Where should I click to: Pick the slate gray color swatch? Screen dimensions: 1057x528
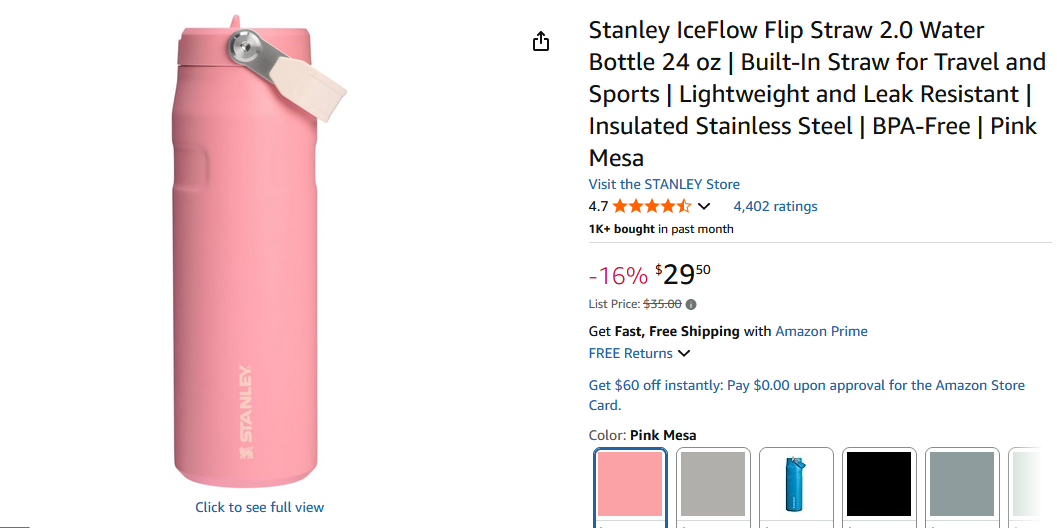(x=961, y=484)
